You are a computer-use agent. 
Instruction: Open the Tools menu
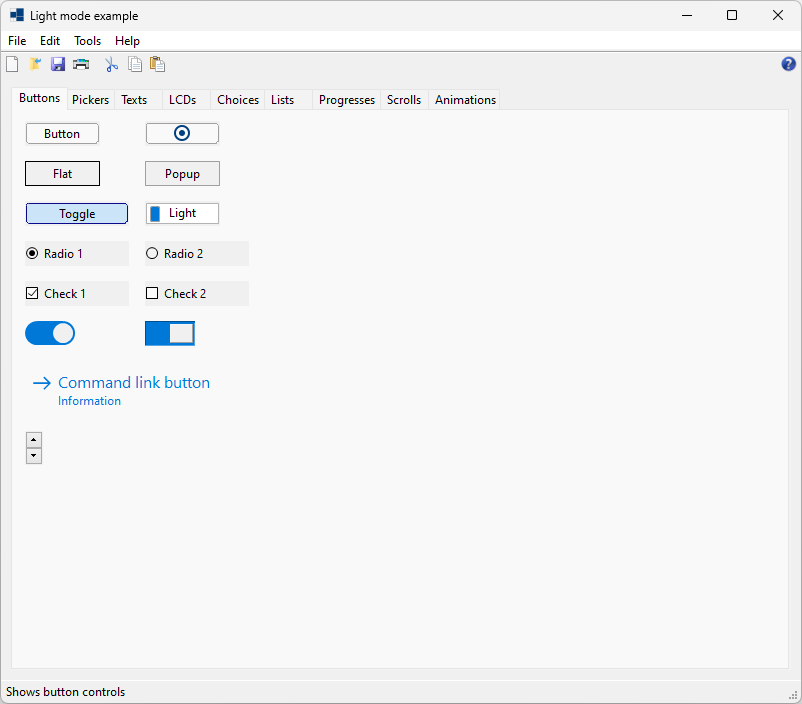click(87, 41)
